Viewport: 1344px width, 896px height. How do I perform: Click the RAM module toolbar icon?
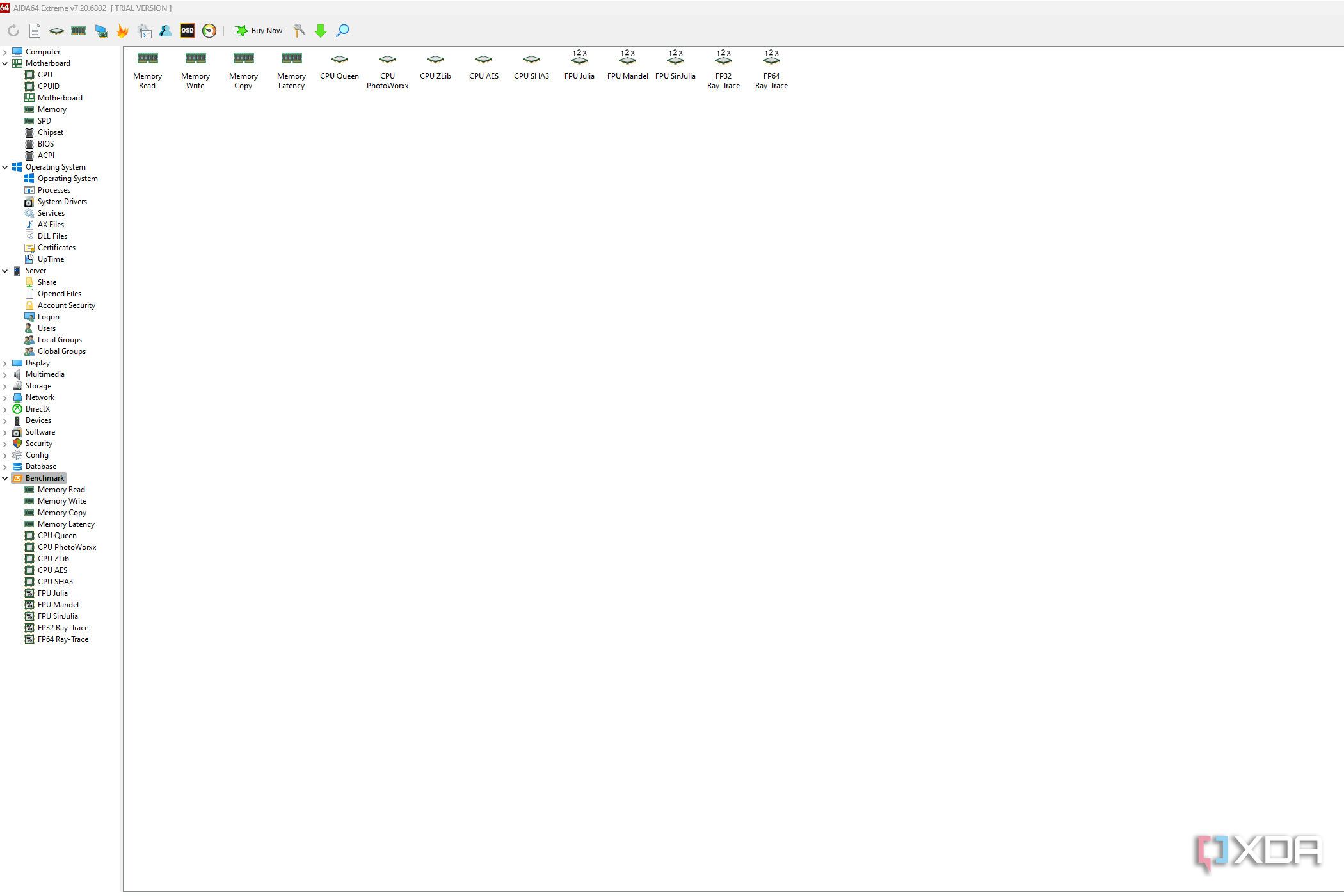tap(79, 31)
